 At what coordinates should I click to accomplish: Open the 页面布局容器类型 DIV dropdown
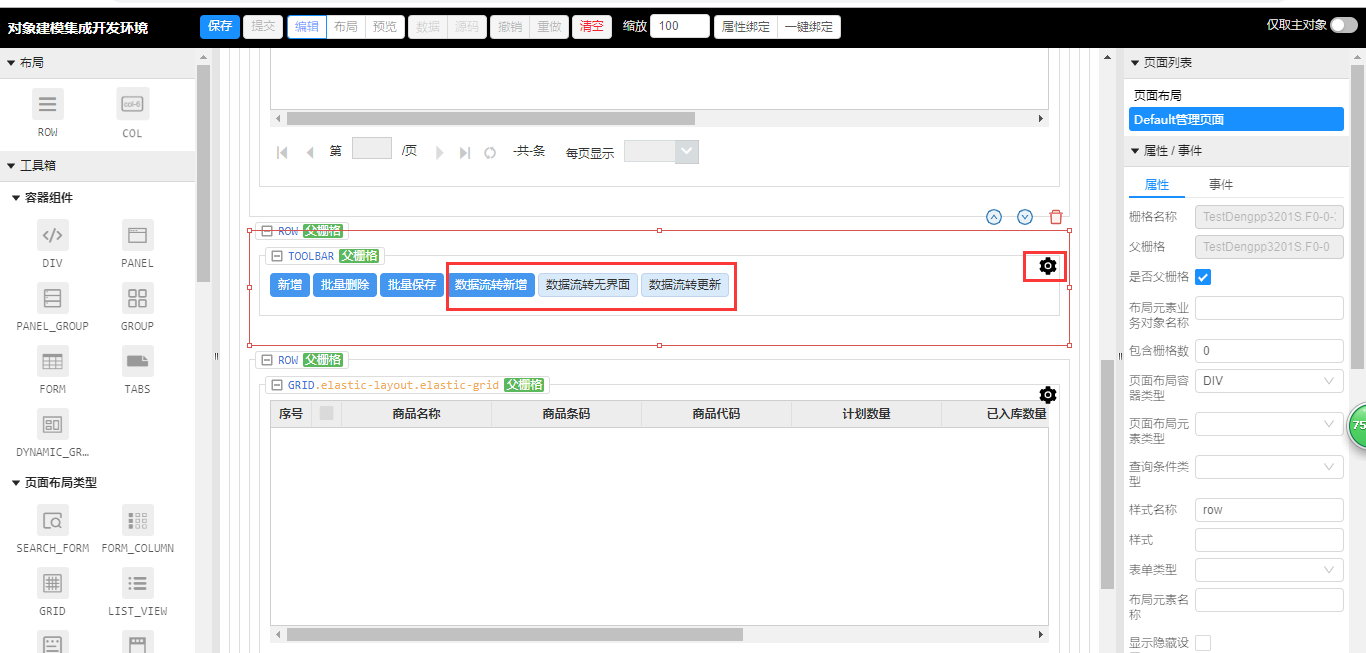pos(1269,381)
